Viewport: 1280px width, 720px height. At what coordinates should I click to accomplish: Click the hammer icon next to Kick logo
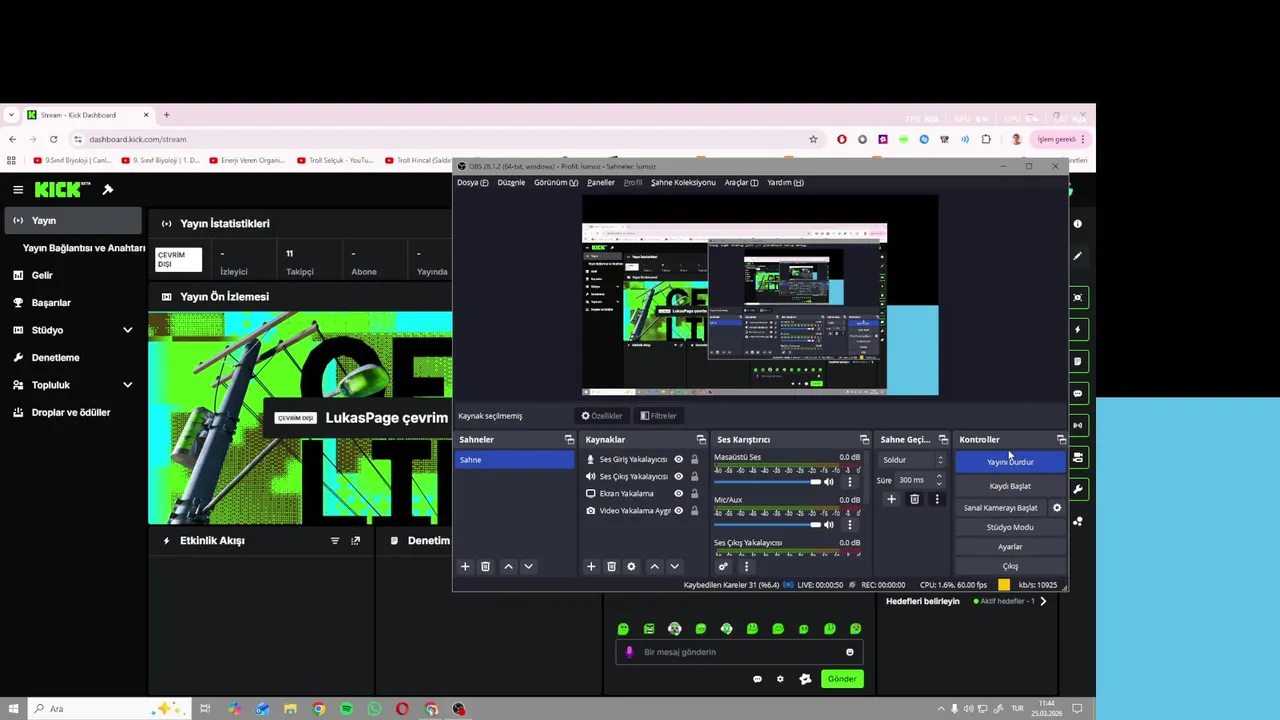[x=108, y=189]
